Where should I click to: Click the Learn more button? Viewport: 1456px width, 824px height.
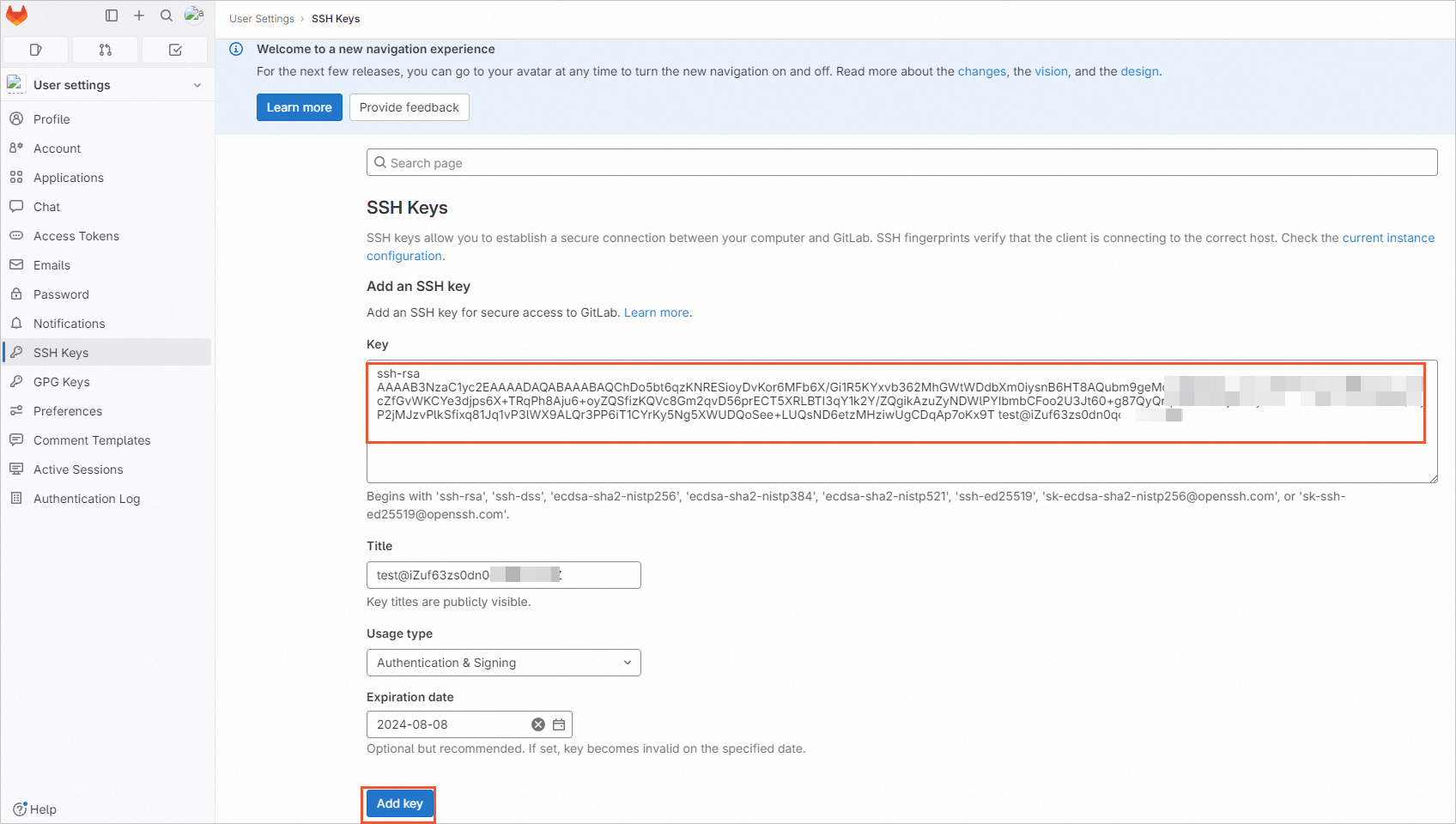tap(300, 107)
